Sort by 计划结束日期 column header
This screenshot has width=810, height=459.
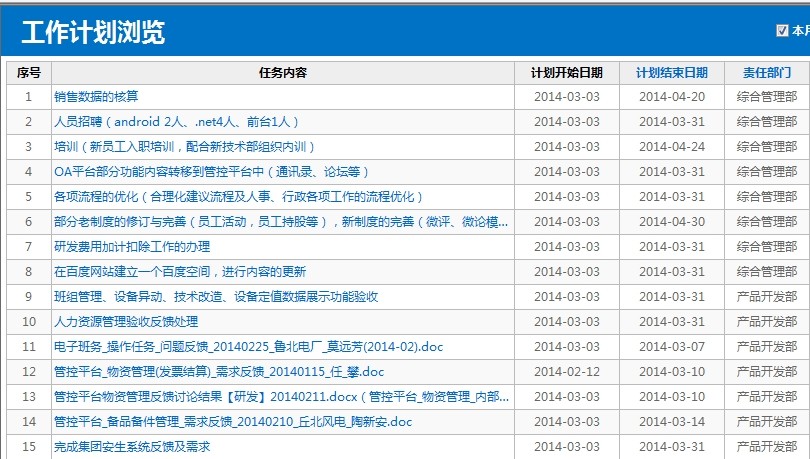point(671,73)
